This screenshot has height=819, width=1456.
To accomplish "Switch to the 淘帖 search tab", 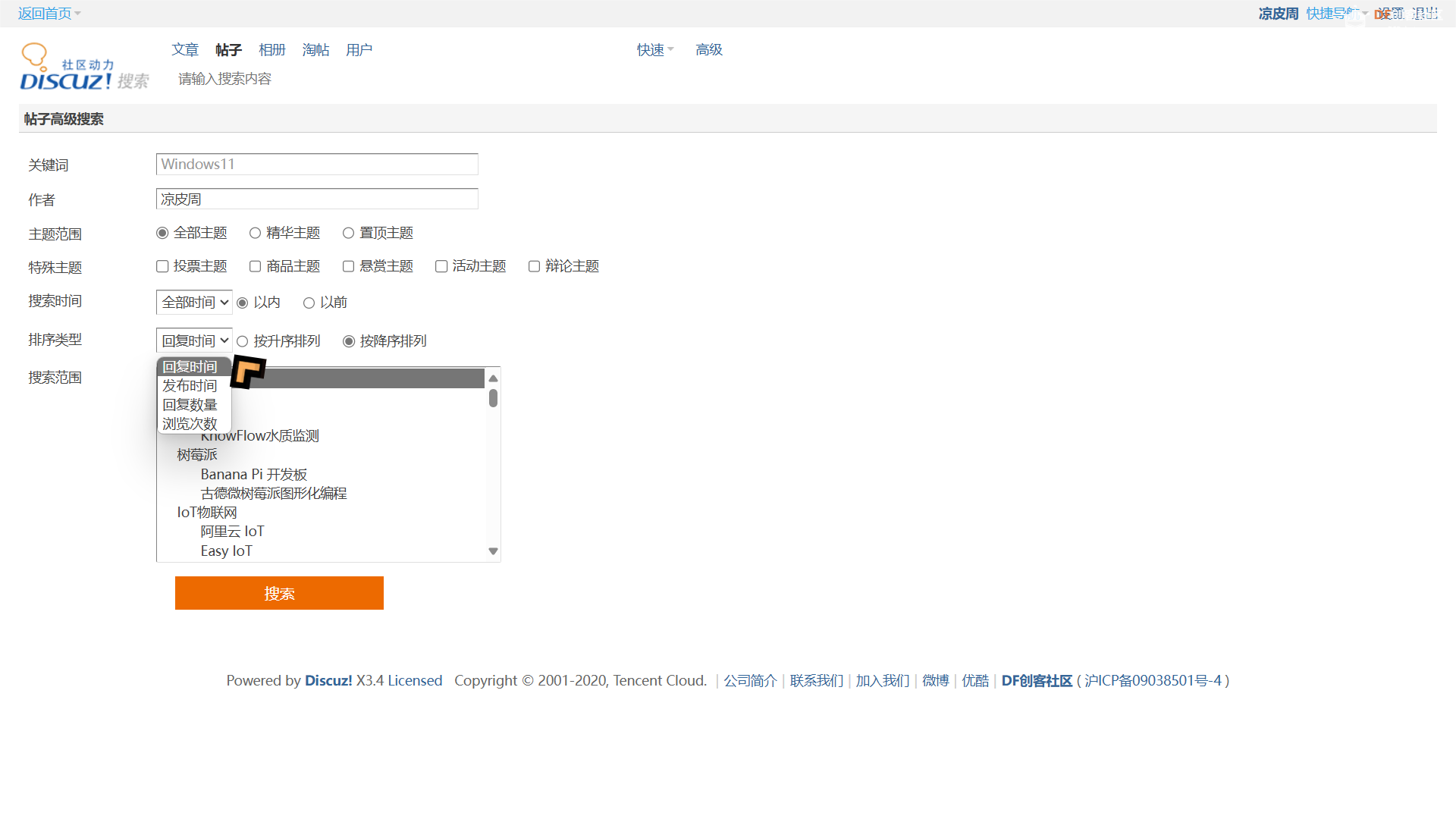I will tap(315, 50).
